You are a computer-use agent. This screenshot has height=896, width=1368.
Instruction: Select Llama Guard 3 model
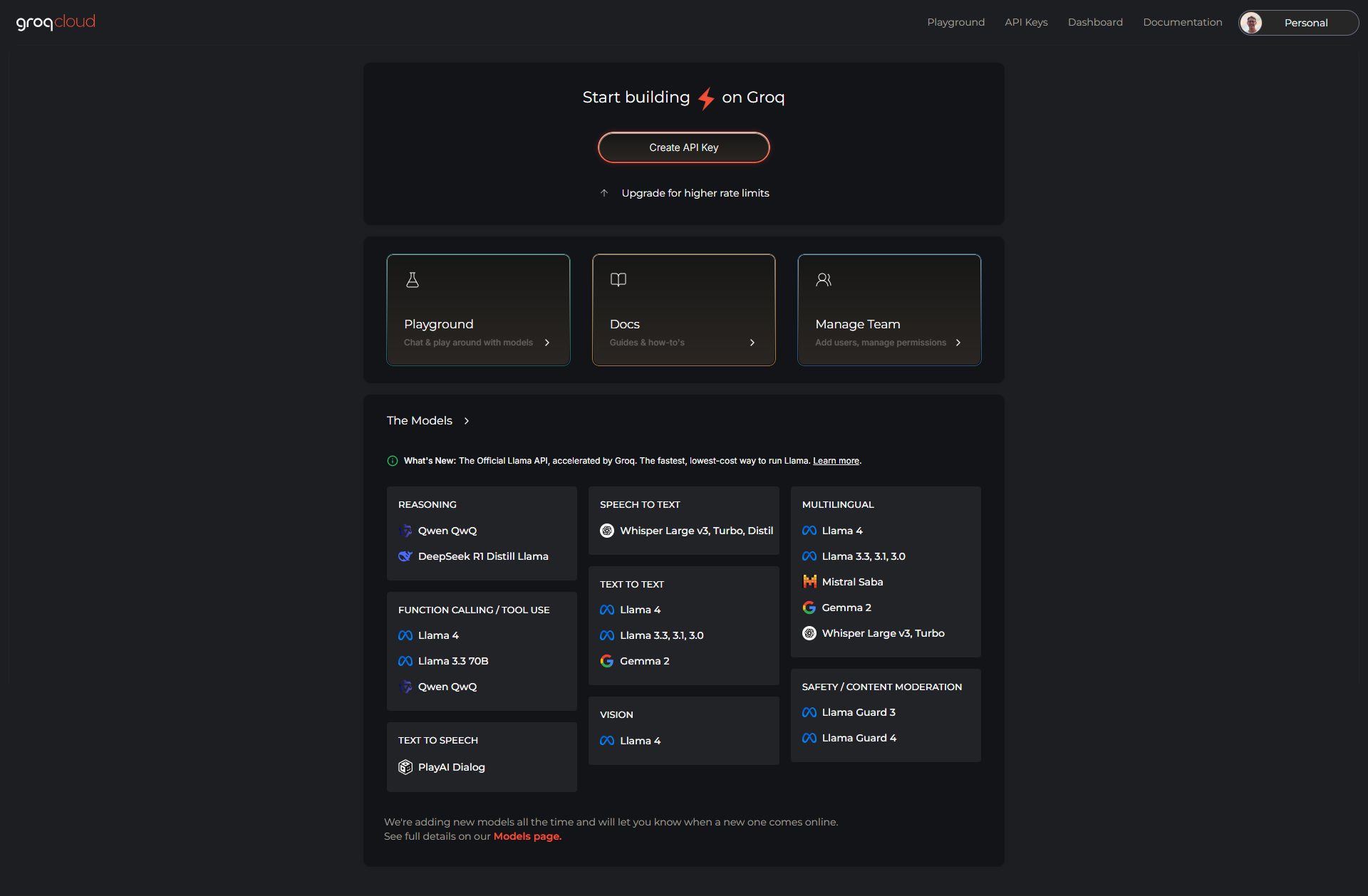click(x=859, y=712)
